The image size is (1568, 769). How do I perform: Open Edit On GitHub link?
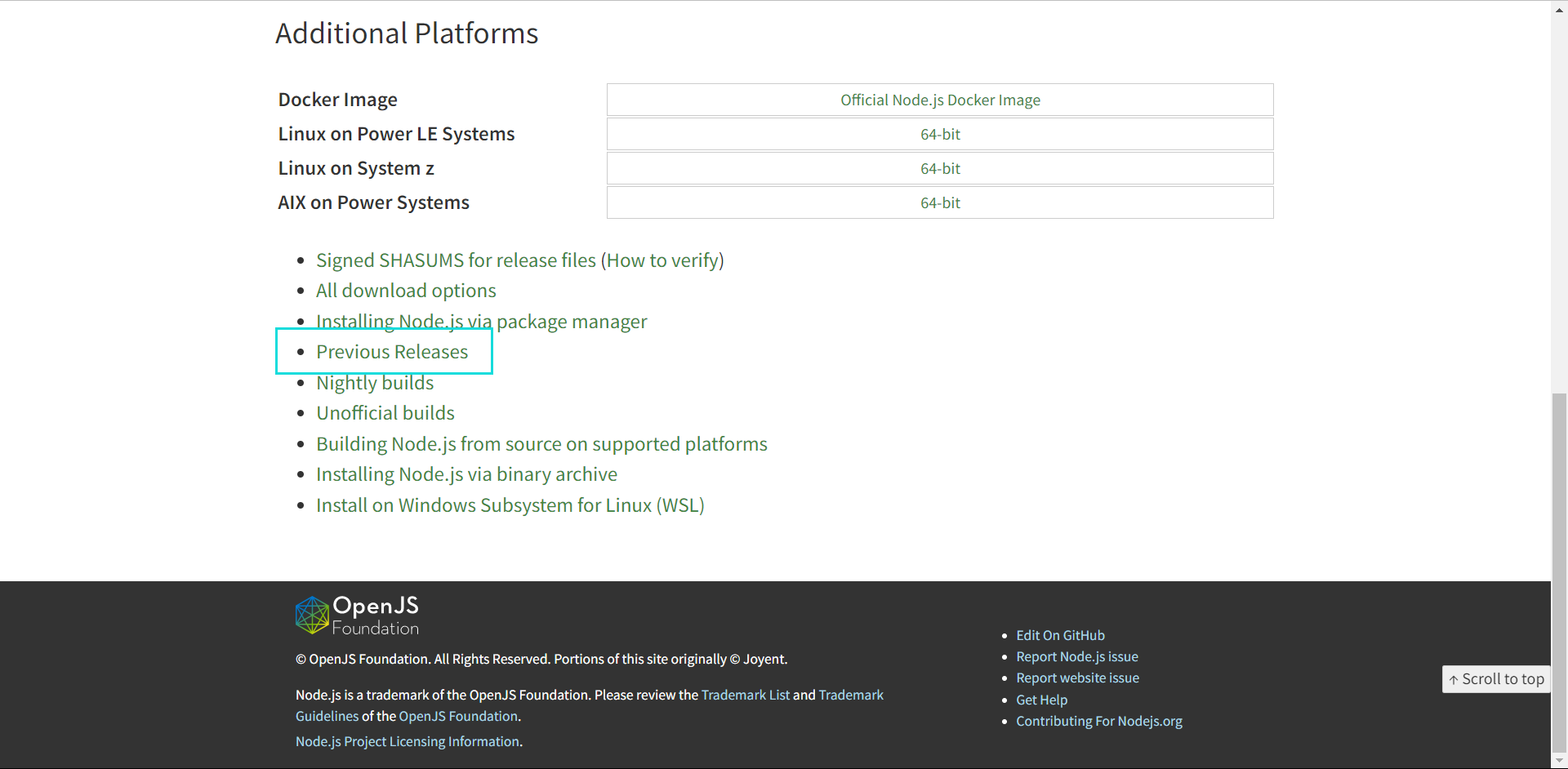pyautogui.click(x=1060, y=635)
